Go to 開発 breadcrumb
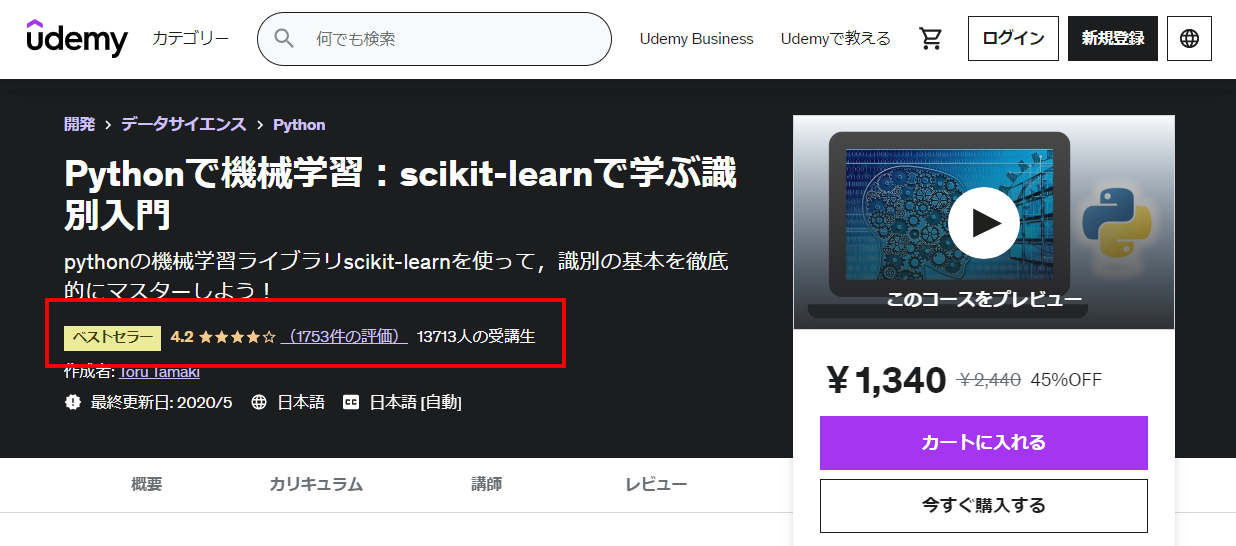 (x=80, y=124)
